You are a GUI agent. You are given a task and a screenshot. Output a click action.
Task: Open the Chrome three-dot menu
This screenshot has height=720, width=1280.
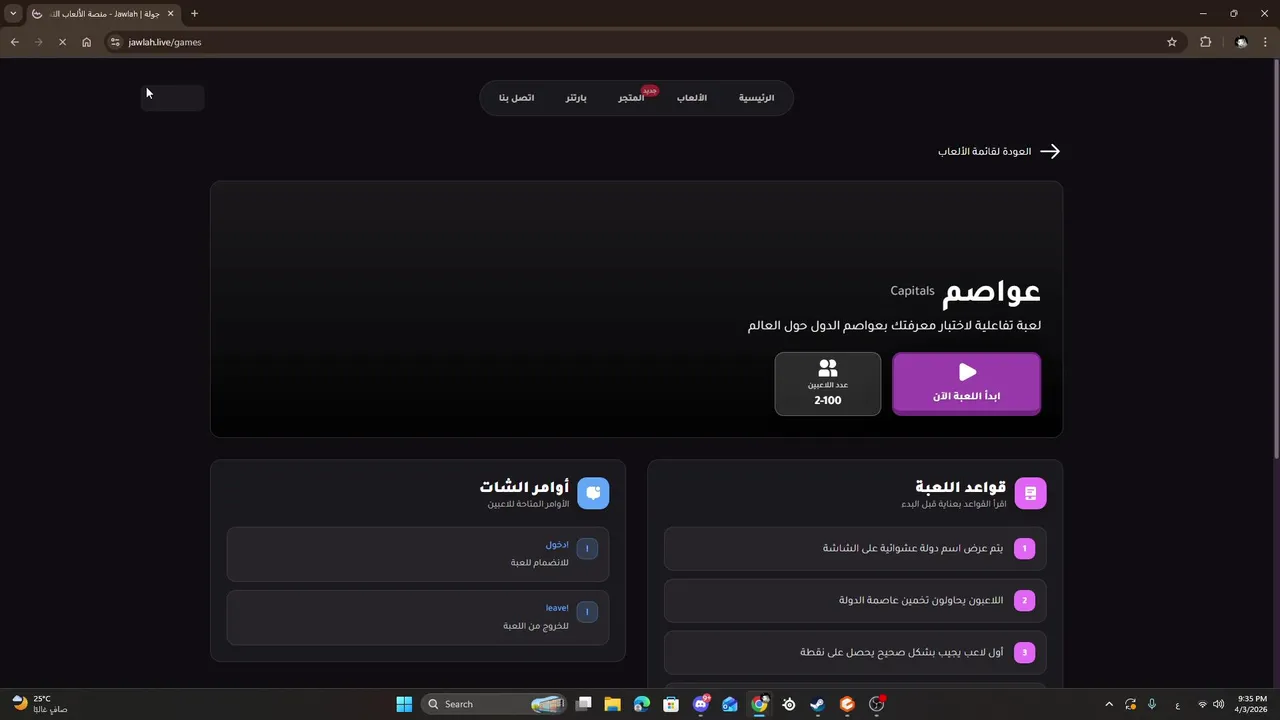1266,42
